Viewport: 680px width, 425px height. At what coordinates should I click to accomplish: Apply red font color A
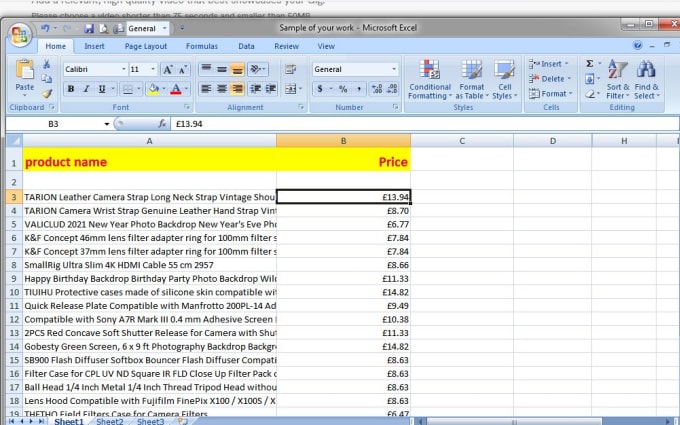coord(176,89)
